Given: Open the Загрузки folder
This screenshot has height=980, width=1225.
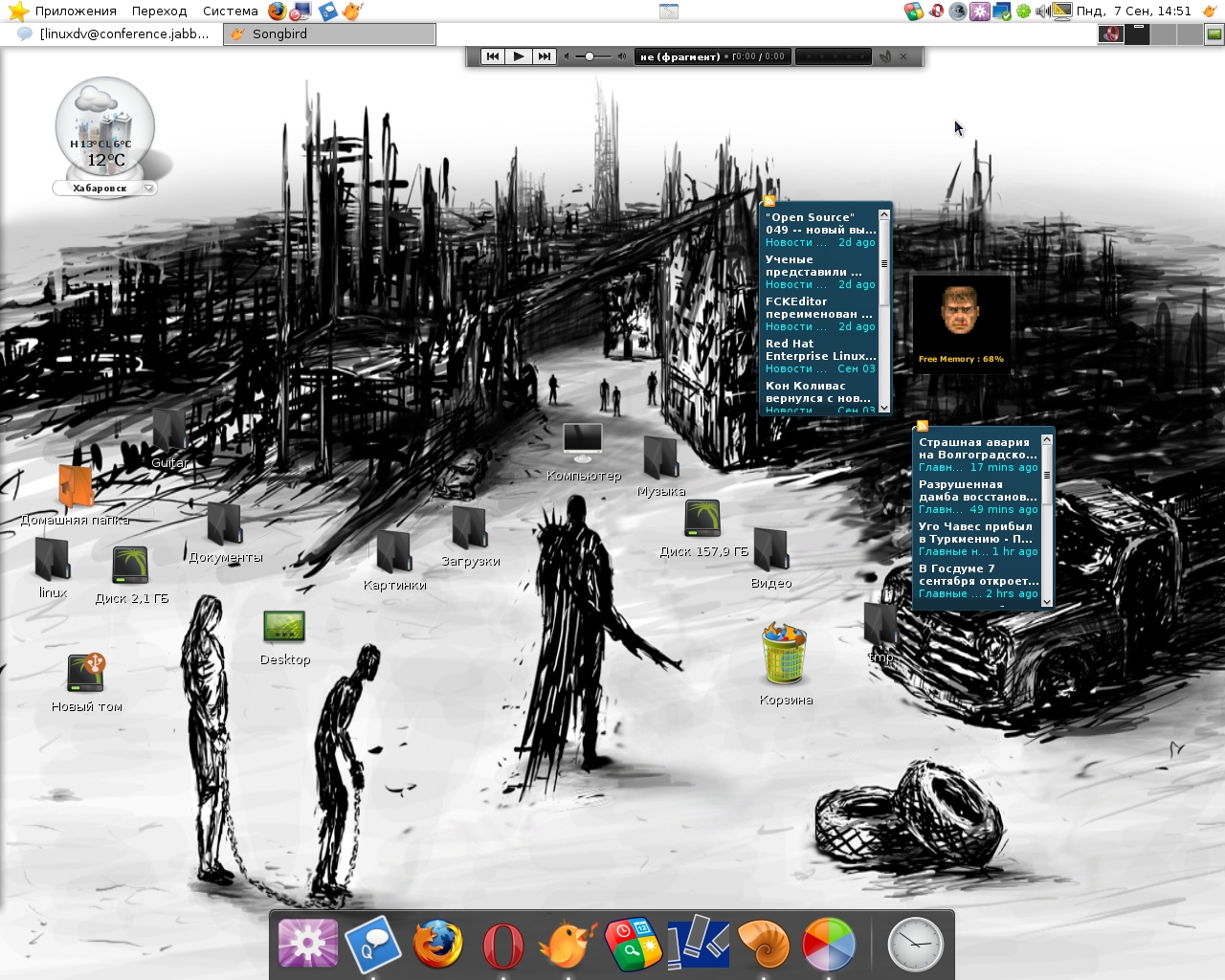Looking at the screenshot, I should 470,537.
